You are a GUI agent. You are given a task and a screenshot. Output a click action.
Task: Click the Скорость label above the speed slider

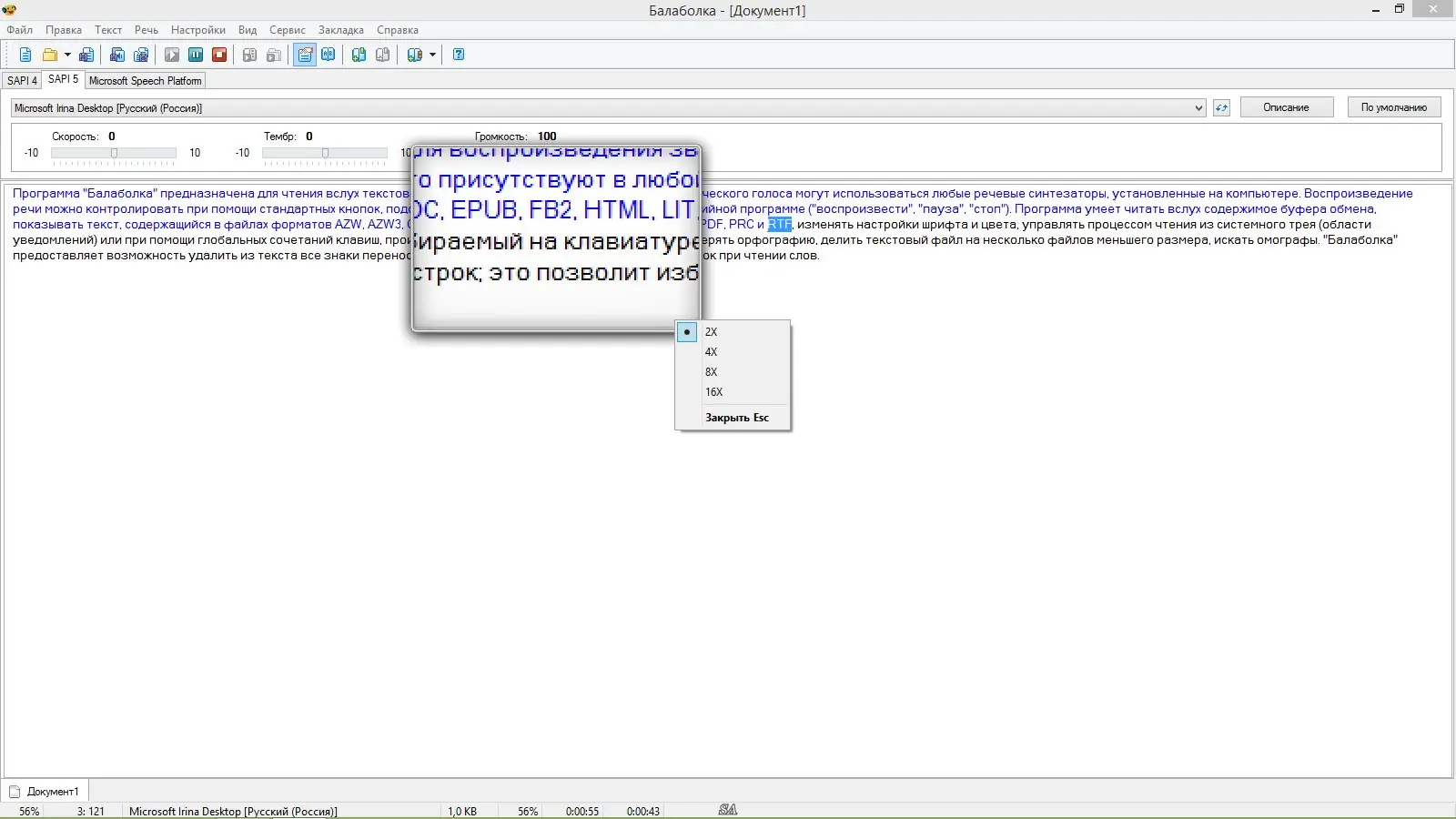click(x=76, y=136)
